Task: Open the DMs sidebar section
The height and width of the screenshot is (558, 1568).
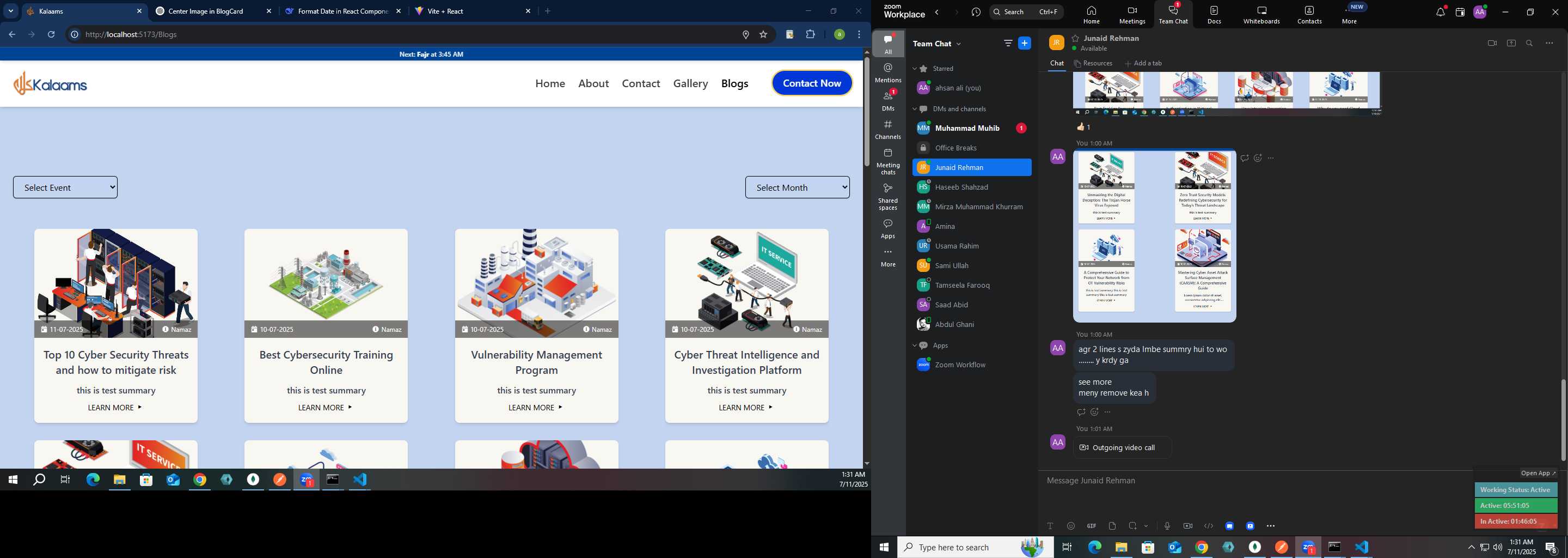Action: (888, 100)
